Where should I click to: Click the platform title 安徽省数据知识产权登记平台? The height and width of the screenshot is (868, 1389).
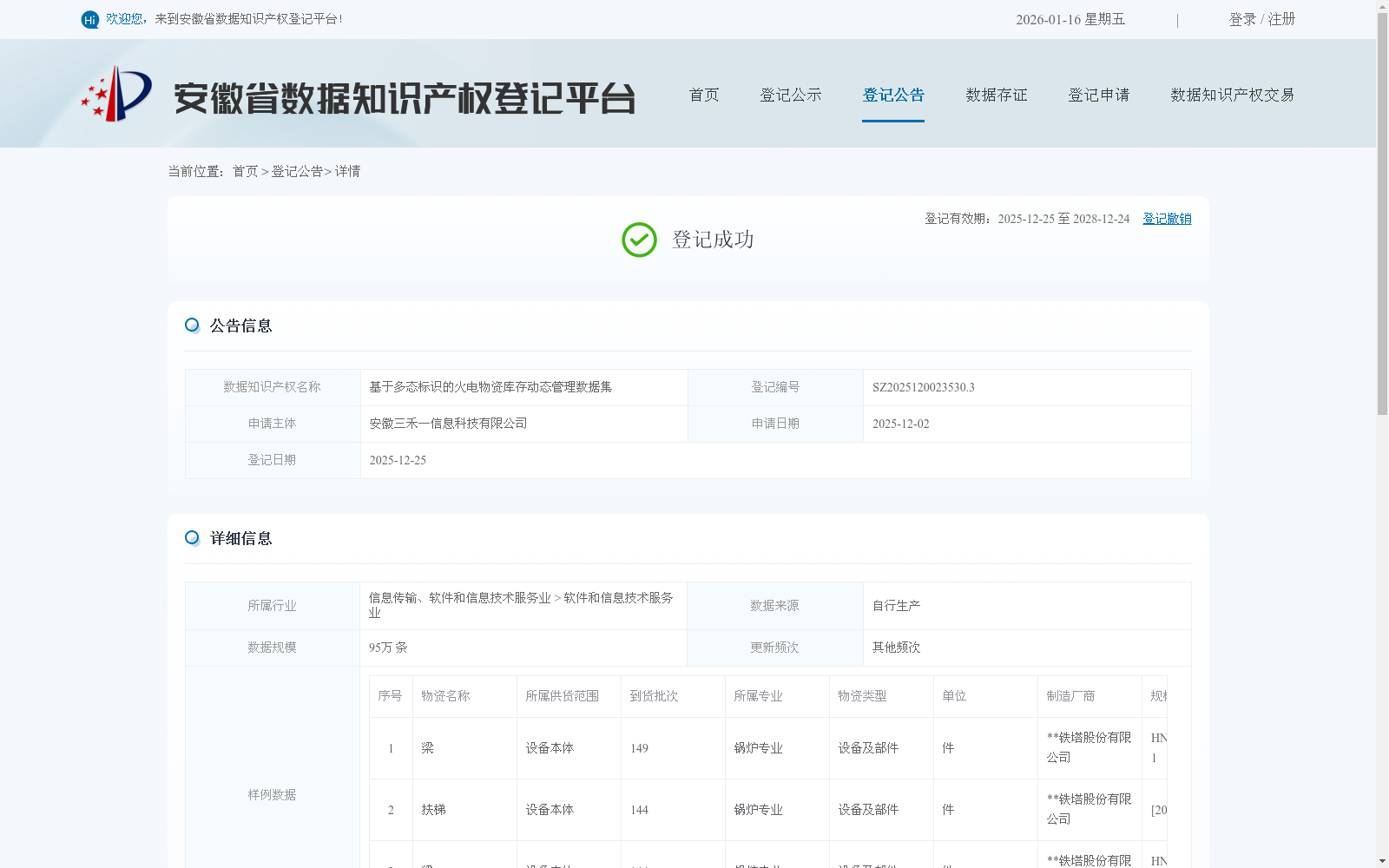[405, 98]
